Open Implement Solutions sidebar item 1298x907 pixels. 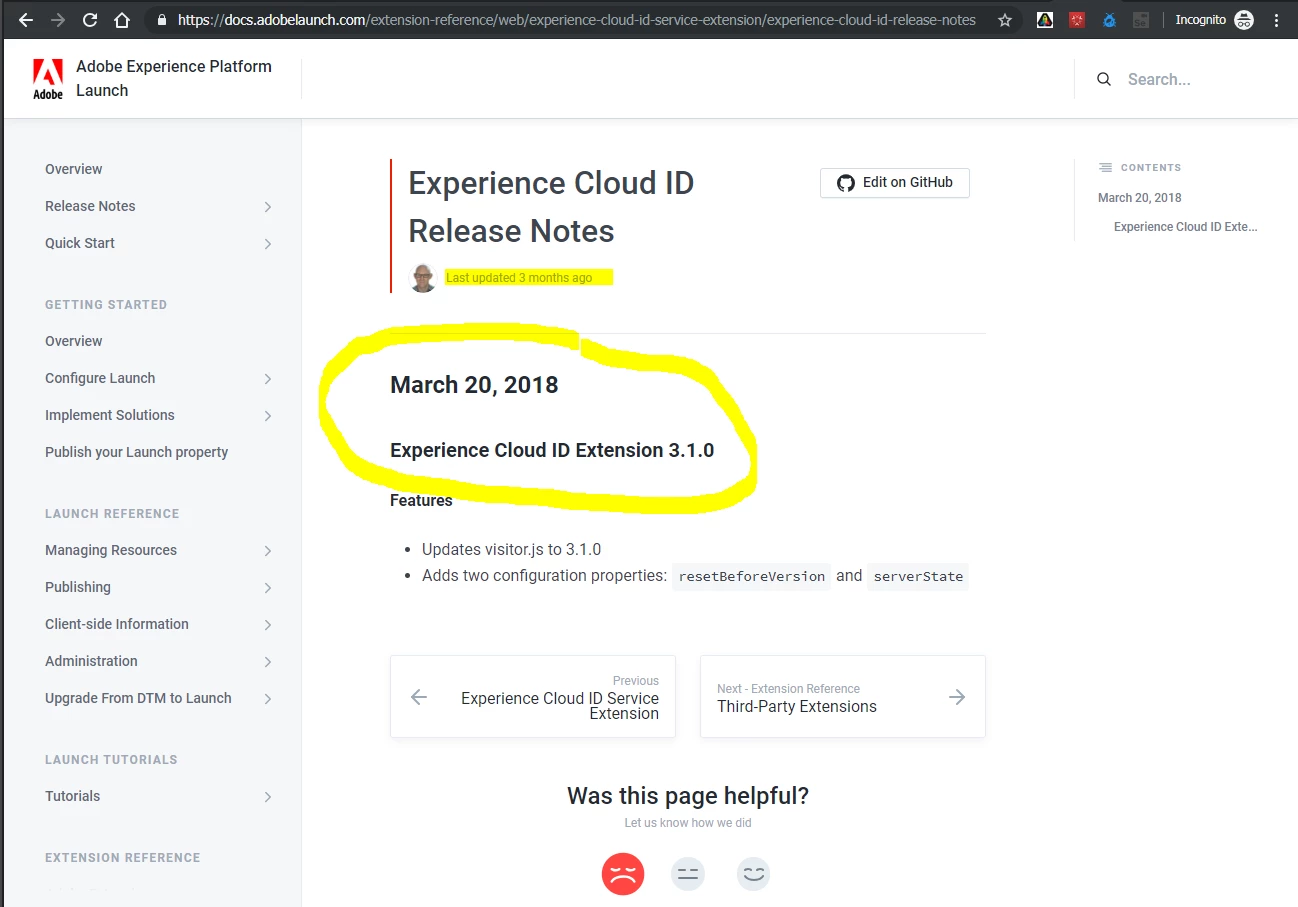[x=110, y=415]
